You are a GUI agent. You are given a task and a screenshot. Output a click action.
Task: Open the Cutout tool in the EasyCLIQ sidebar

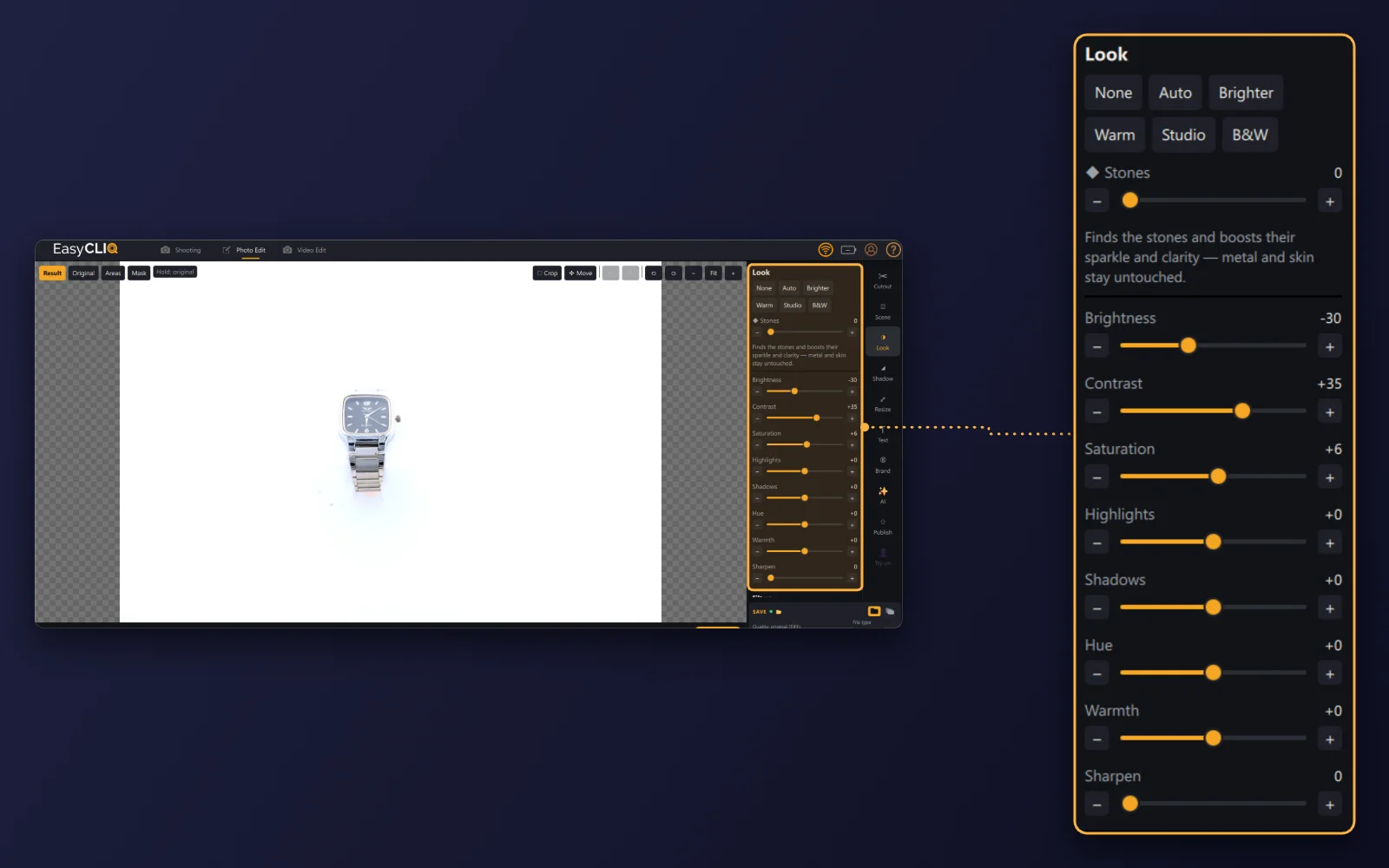[882, 280]
